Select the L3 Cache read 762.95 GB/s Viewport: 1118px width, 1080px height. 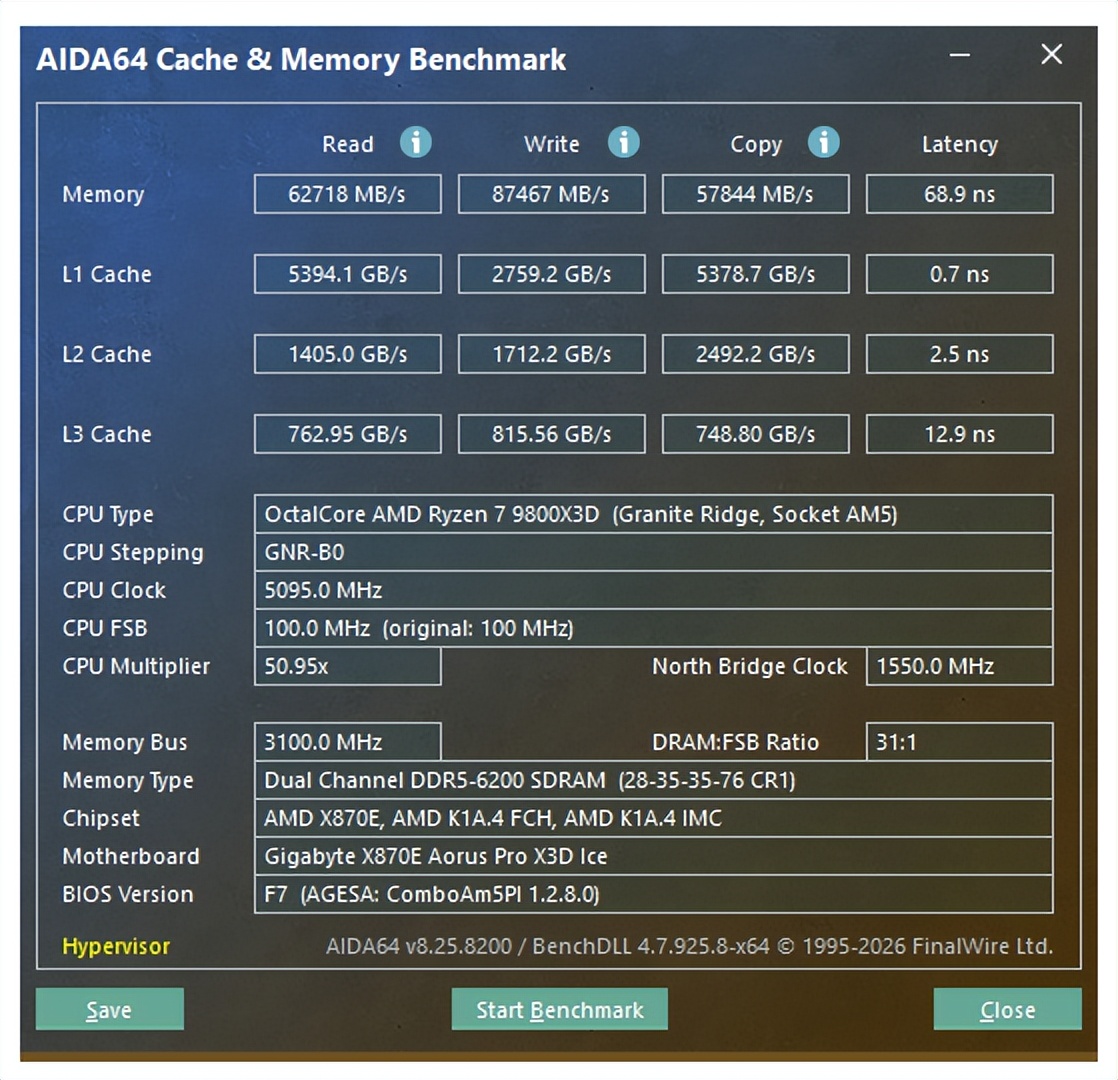coord(347,433)
